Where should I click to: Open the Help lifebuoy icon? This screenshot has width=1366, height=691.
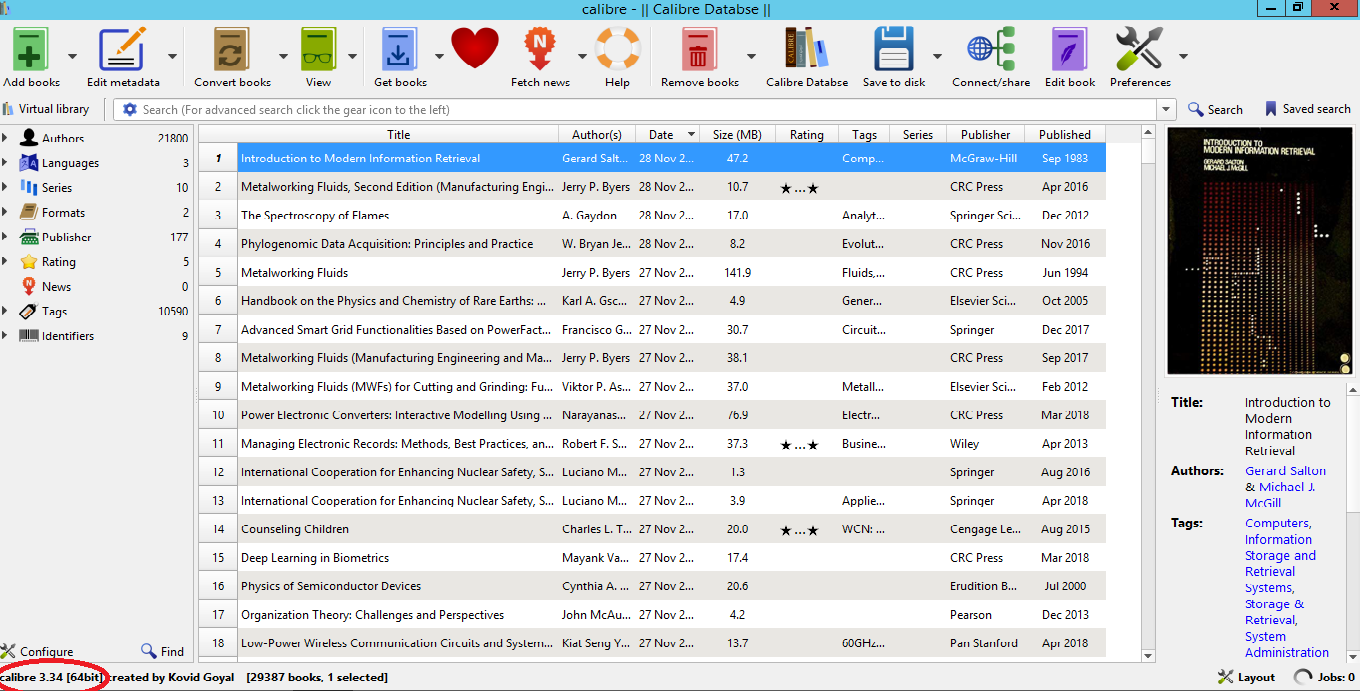point(617,48)
